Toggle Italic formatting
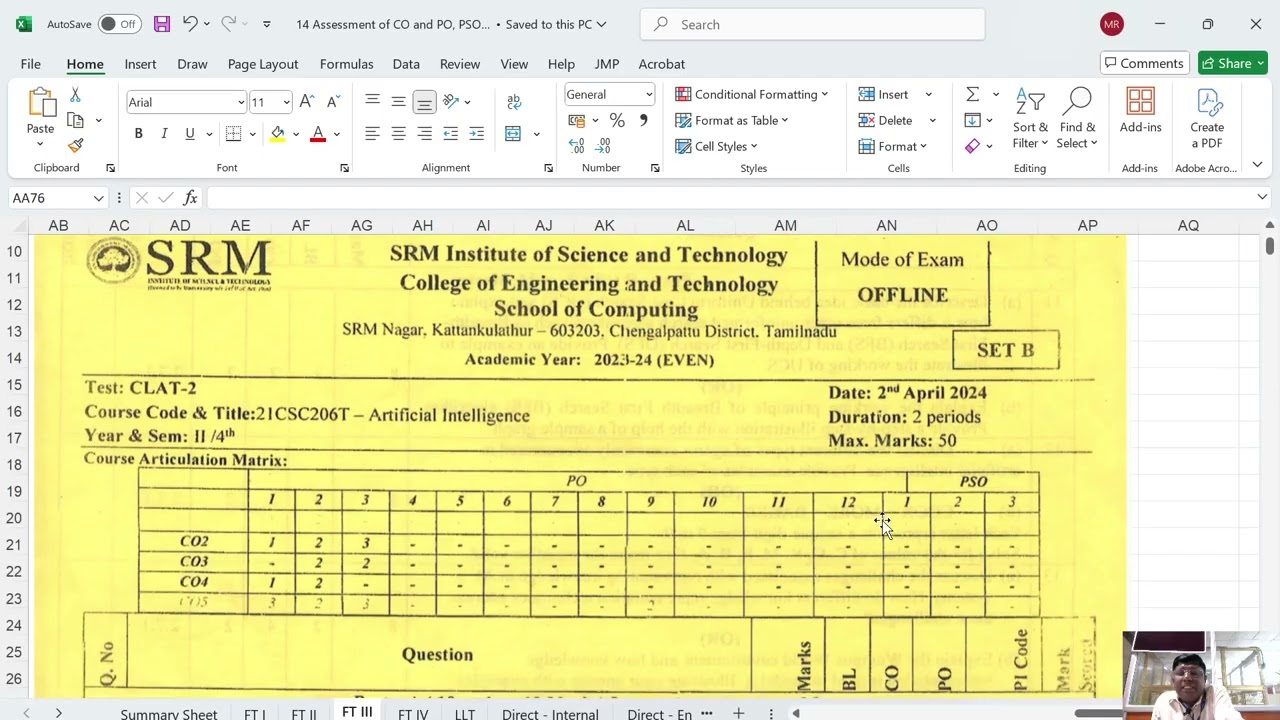The image size is (1280, 720). click(164, 134)
